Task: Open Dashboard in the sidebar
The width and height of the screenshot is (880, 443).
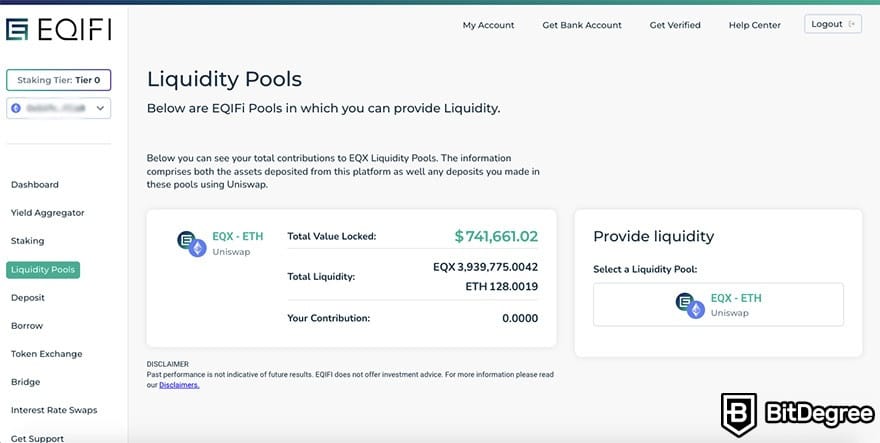Action: [x=35, y=185]
